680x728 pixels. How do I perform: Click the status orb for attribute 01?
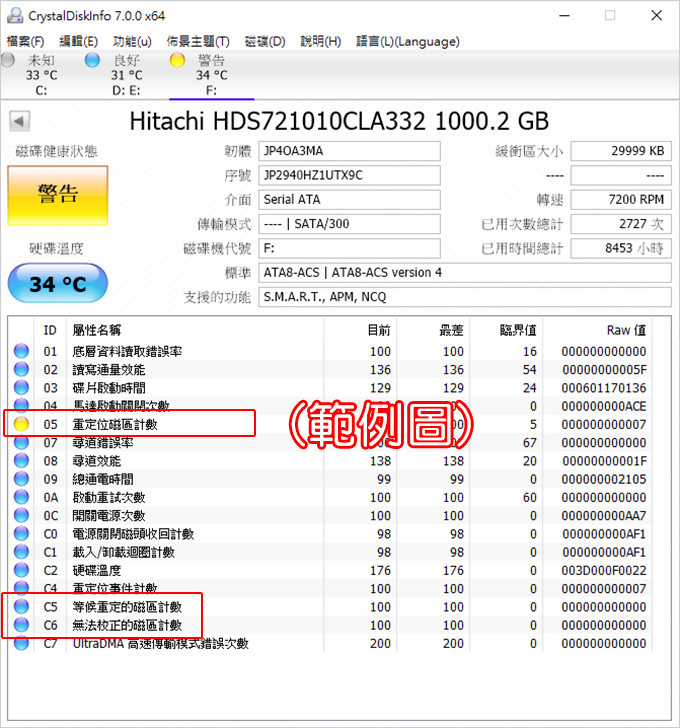[x=21, y=351]
